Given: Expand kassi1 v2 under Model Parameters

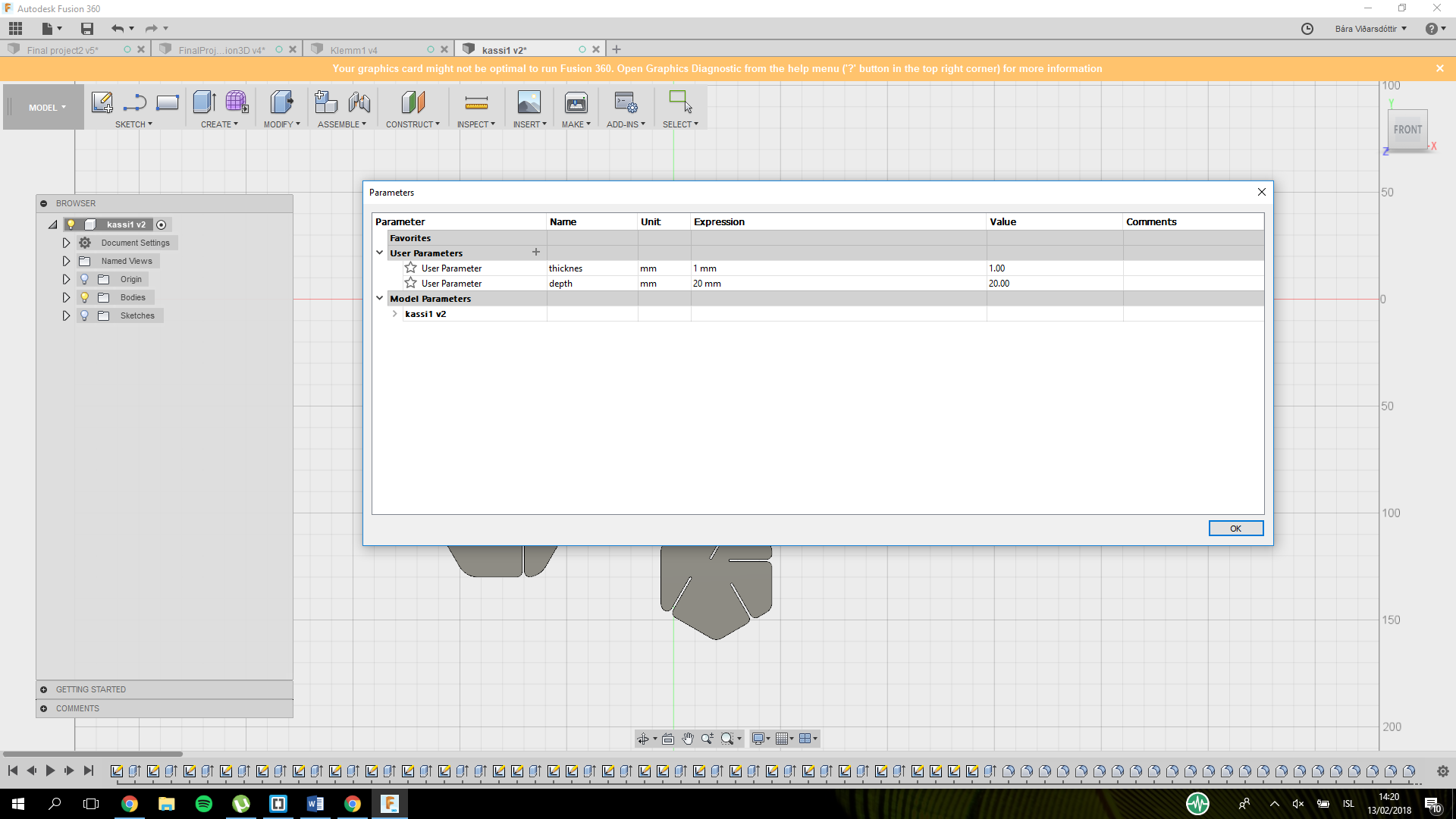Looking at the screenshot, I should click(x=394, y=313).
